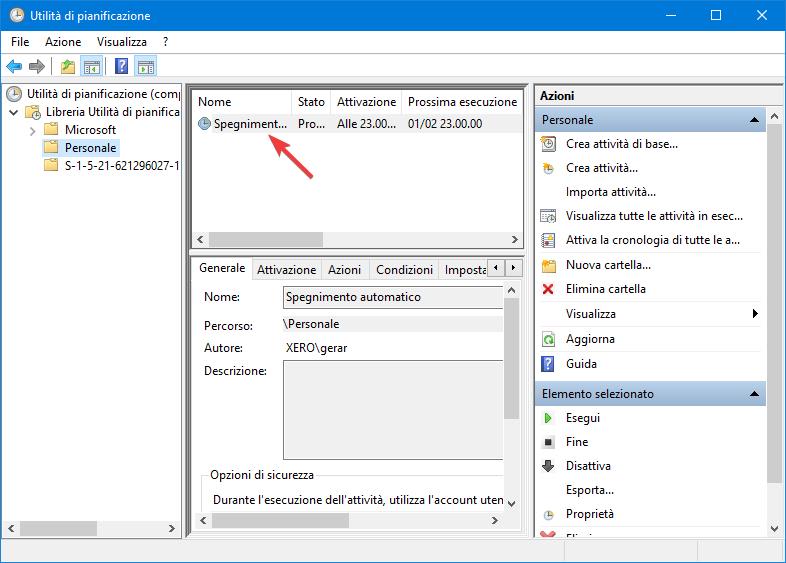Viewport: 786px width, 563px height.
Task: Click the Libreria Utilità di pianificazione folder icon
Action: tap(33, 112)
